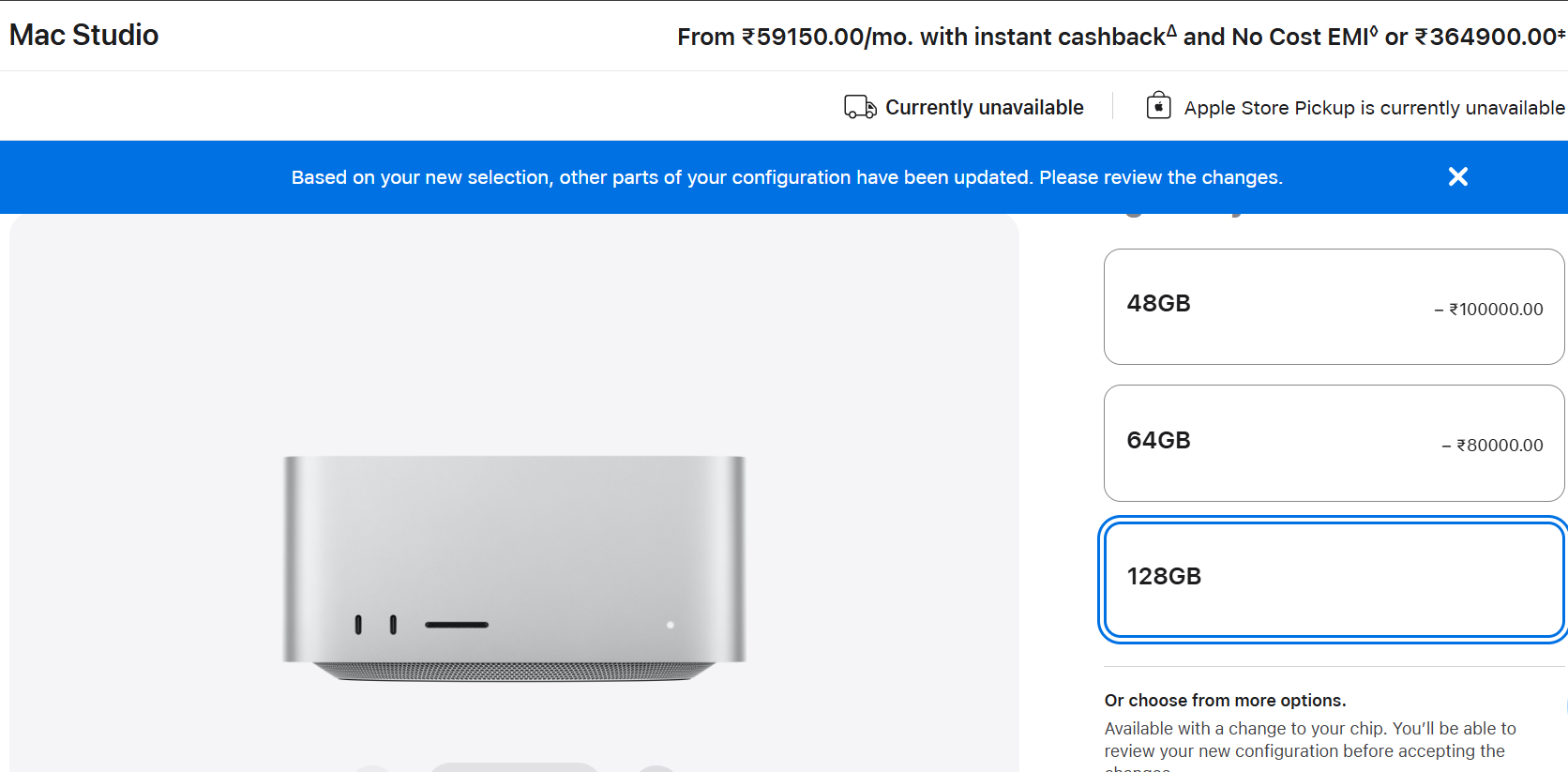This screenshot has height=772, width=1568.
Task: Open the No Cost EMI footnote symbol
Action: coord(1374,30)
